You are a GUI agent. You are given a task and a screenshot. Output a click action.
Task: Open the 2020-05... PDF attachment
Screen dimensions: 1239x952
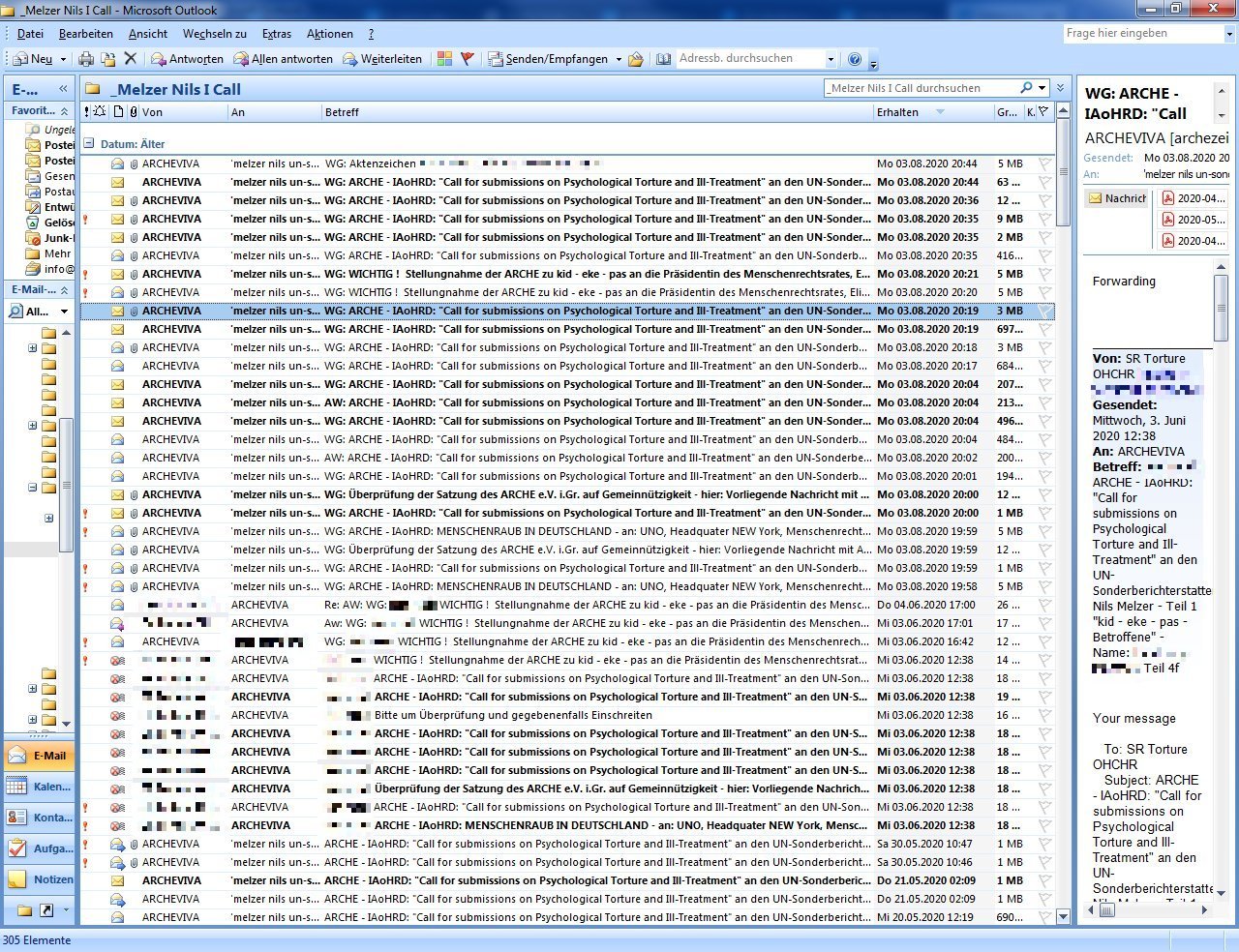point(1194,220)
